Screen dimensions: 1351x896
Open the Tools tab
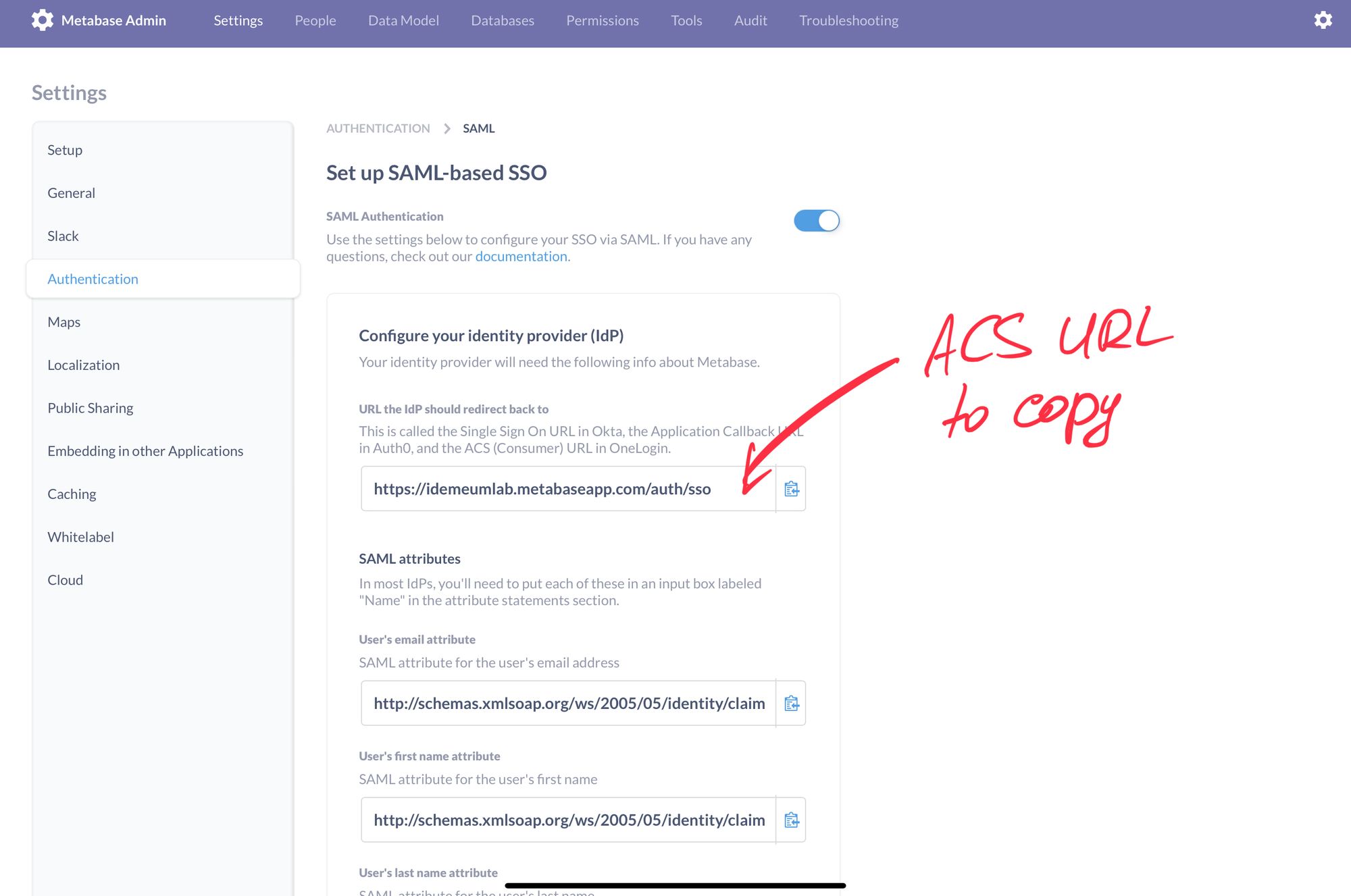click(686, 20)
